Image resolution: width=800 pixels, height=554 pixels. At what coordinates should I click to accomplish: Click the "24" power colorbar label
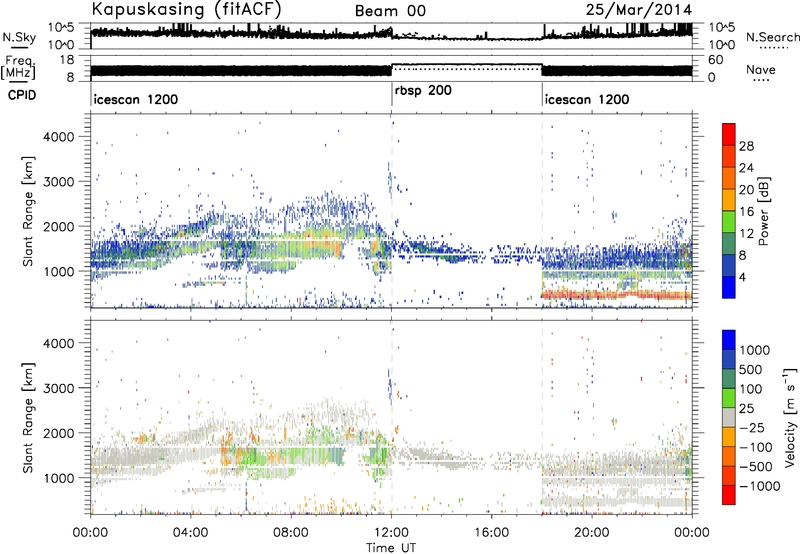click(x=746, y=168)
